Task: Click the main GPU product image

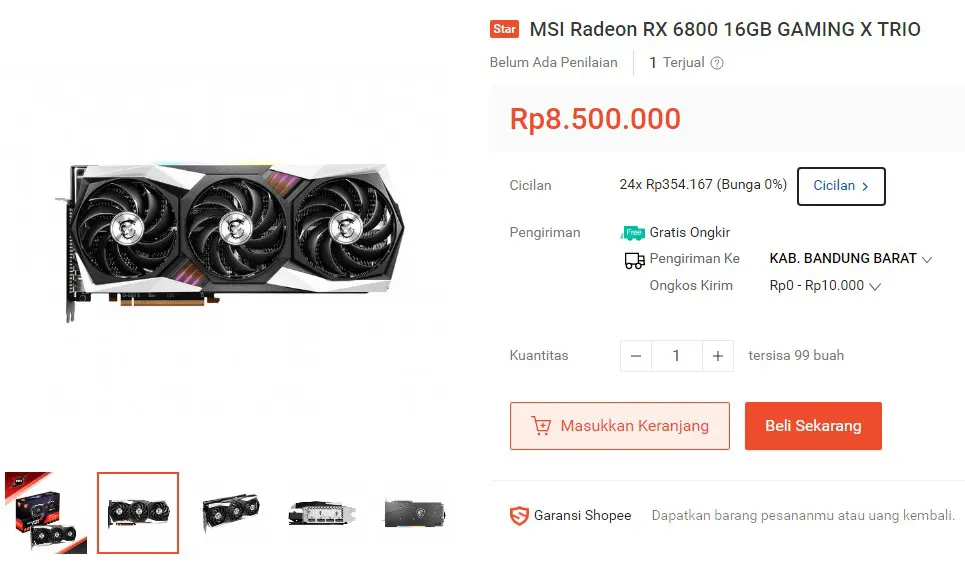Action: tap(229, 240)
